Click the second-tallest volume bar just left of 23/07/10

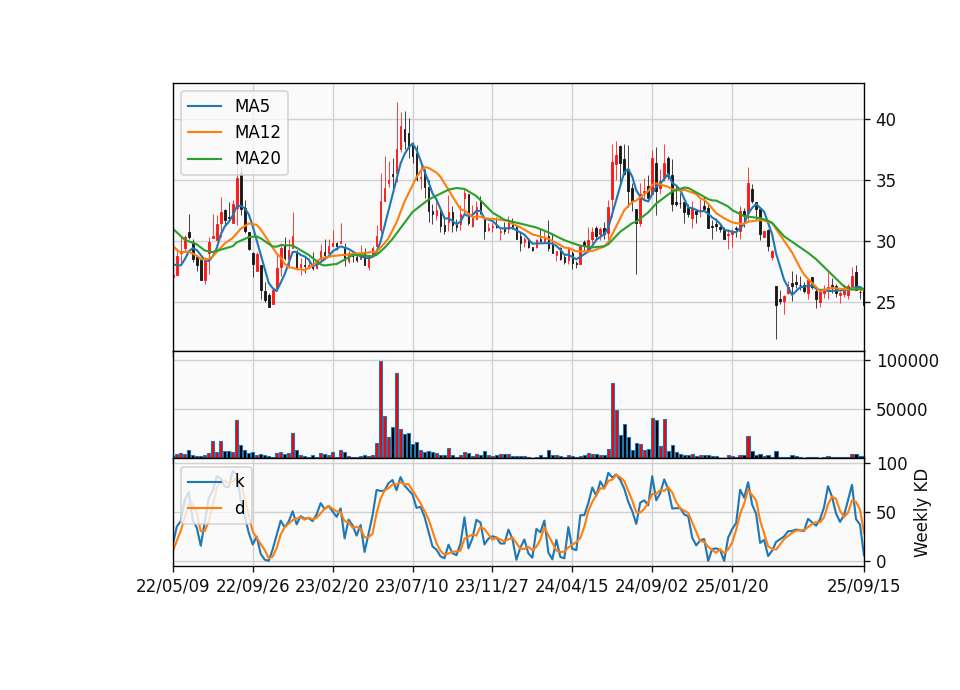tap(397, 416)
